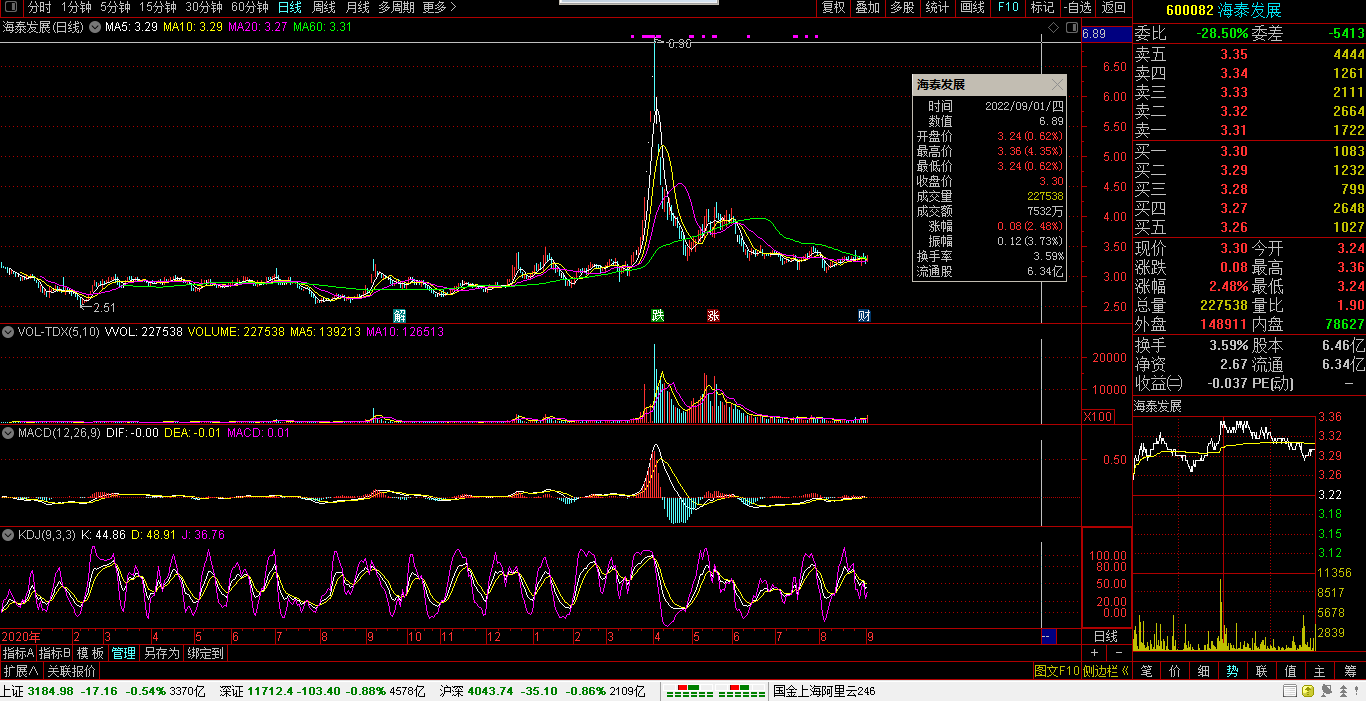Click the diamond icon above the price axis
Screen dimensions: 1366x701
click(x=1053, y=27)
